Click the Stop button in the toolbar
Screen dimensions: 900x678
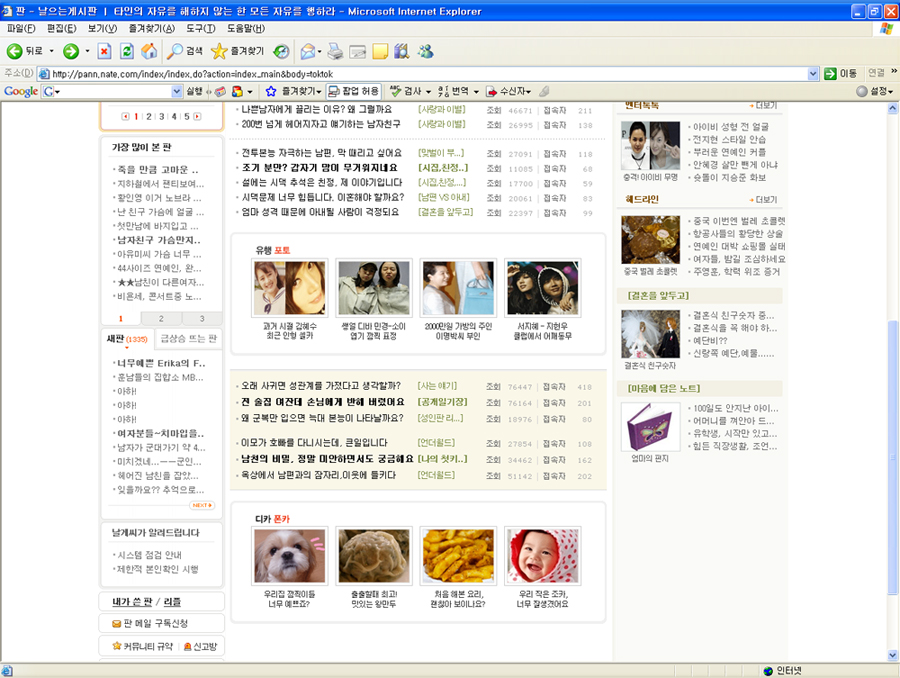(x=104, y=51)
